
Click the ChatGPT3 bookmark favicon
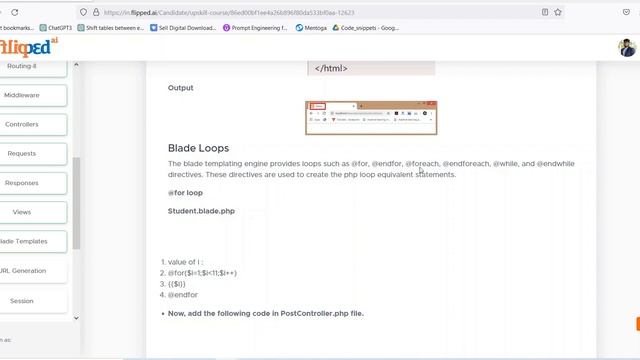(43, 28)
